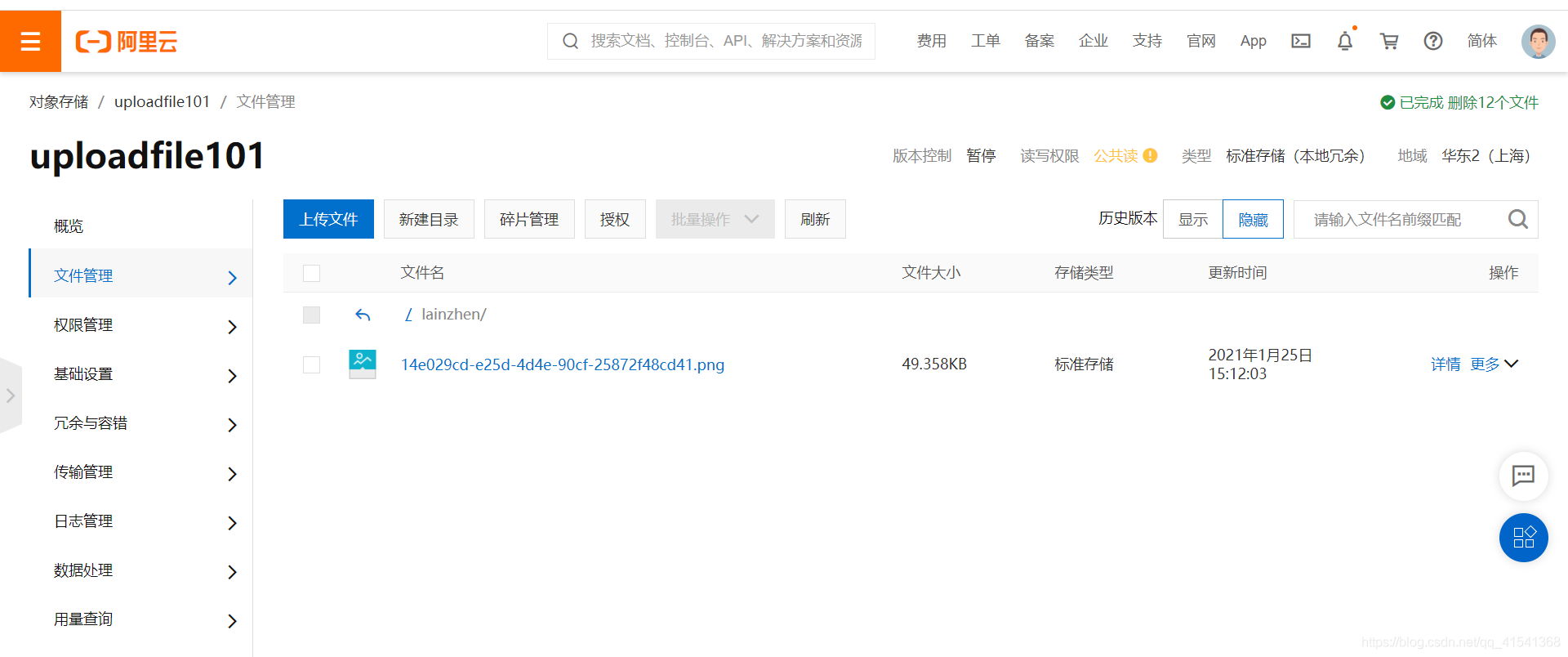Click the help question mark icon
The image size is (1568, 657).
(x=1432, y=41)
